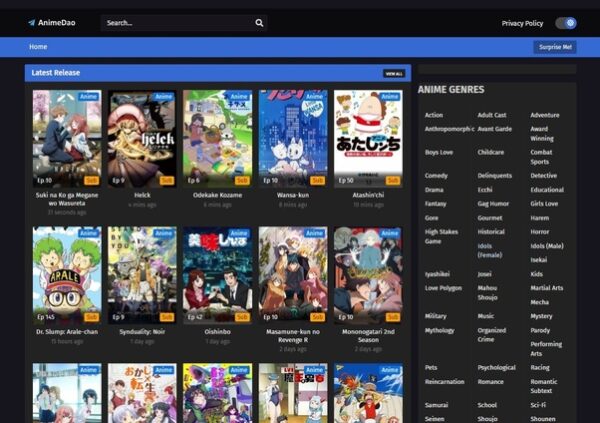Select the Martial Arts genre
This screenshot has width=600, height=423.
[546, 288]
